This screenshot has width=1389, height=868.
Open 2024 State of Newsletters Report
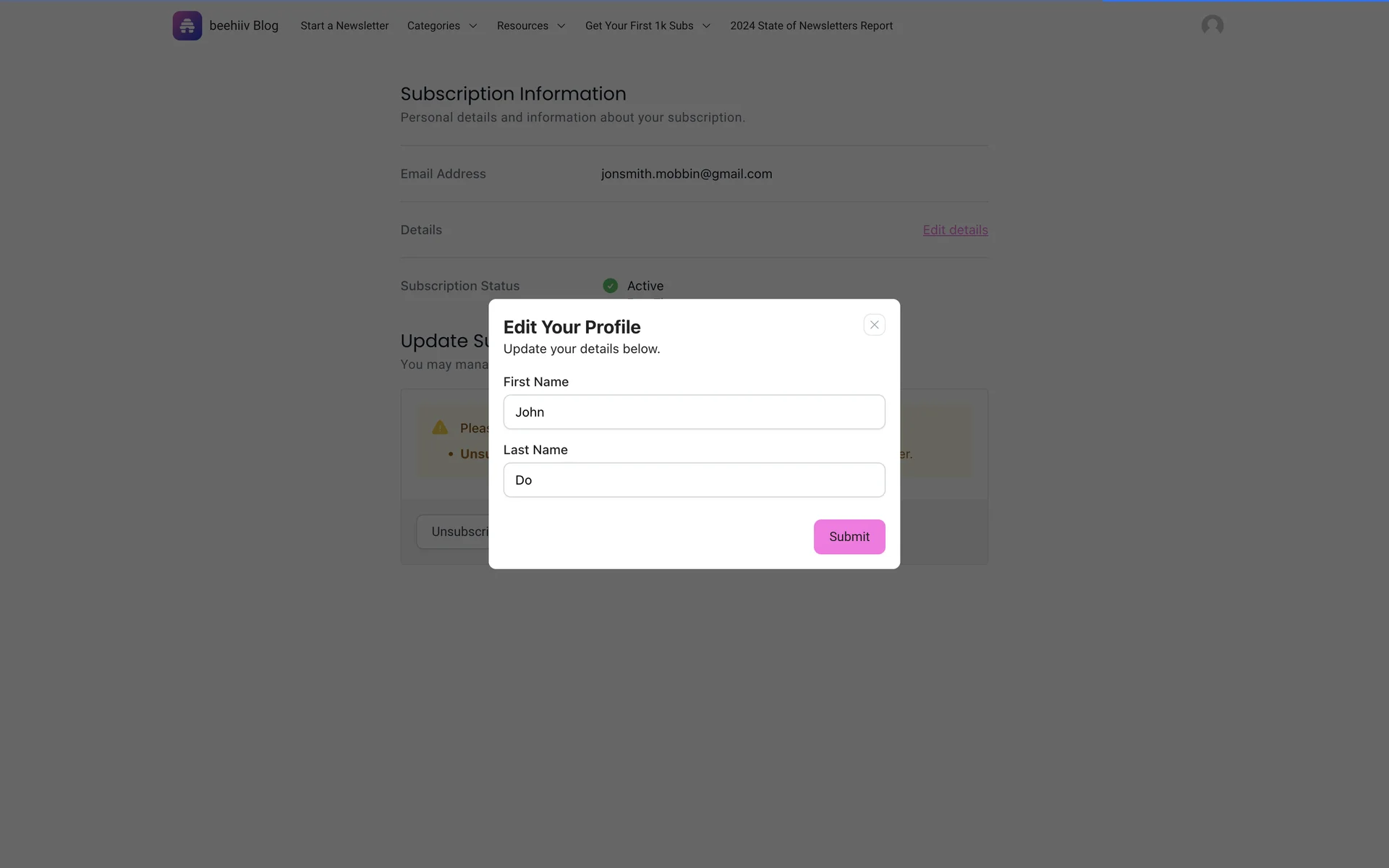pyautogui.click(x=811, y=26)
